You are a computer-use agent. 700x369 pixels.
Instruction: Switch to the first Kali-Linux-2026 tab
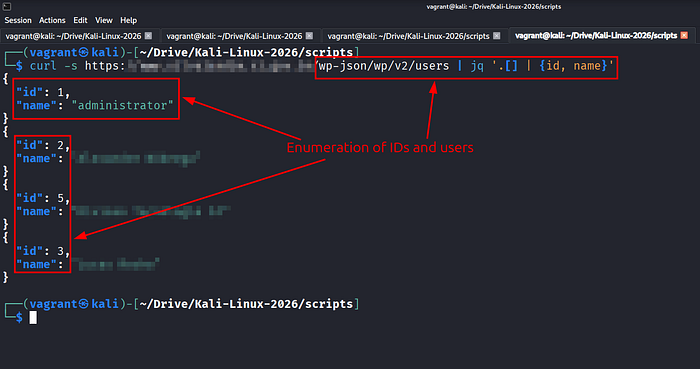pyautogui.click(x=74, y=36)
